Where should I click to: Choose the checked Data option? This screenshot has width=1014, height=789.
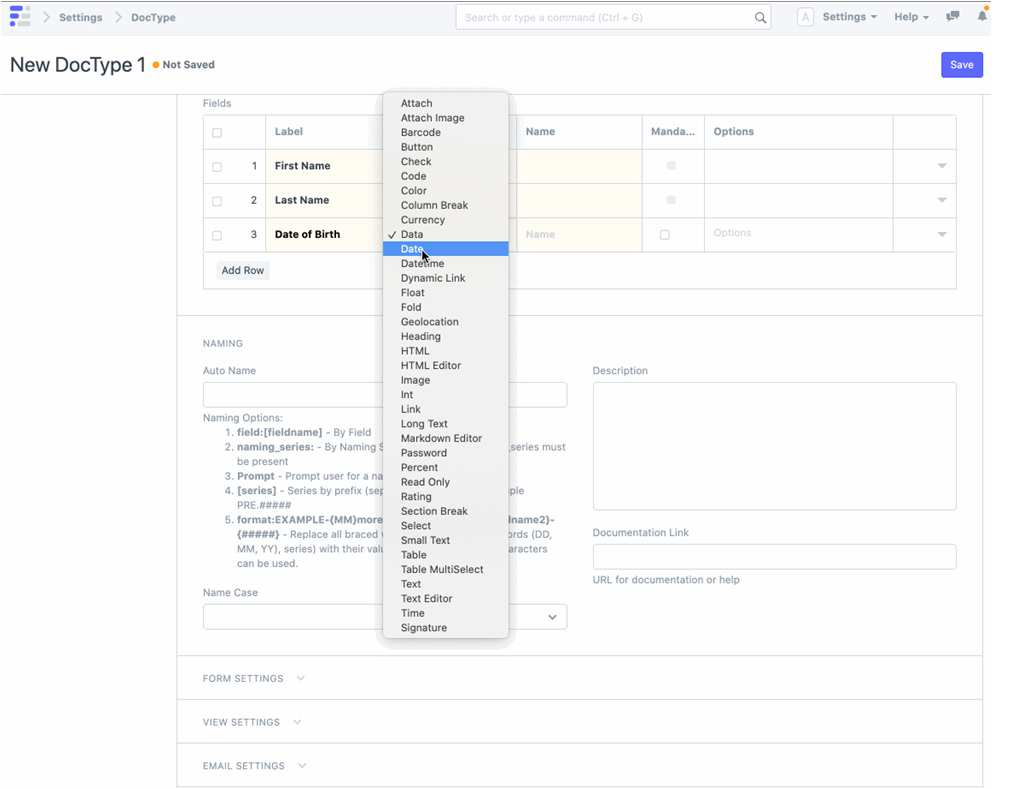click(x=446, y=234)
